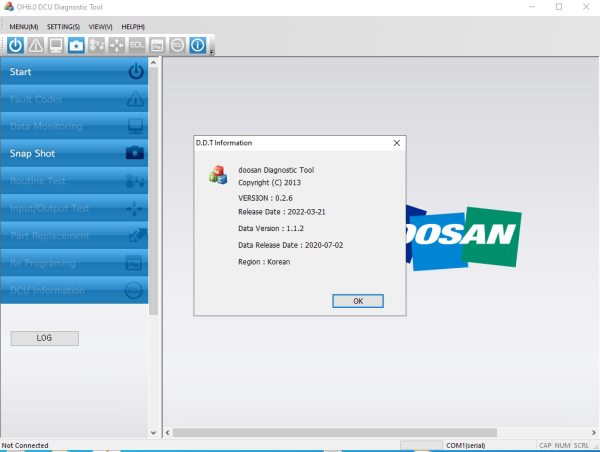Click the Region : Korean text

point(264,262)
